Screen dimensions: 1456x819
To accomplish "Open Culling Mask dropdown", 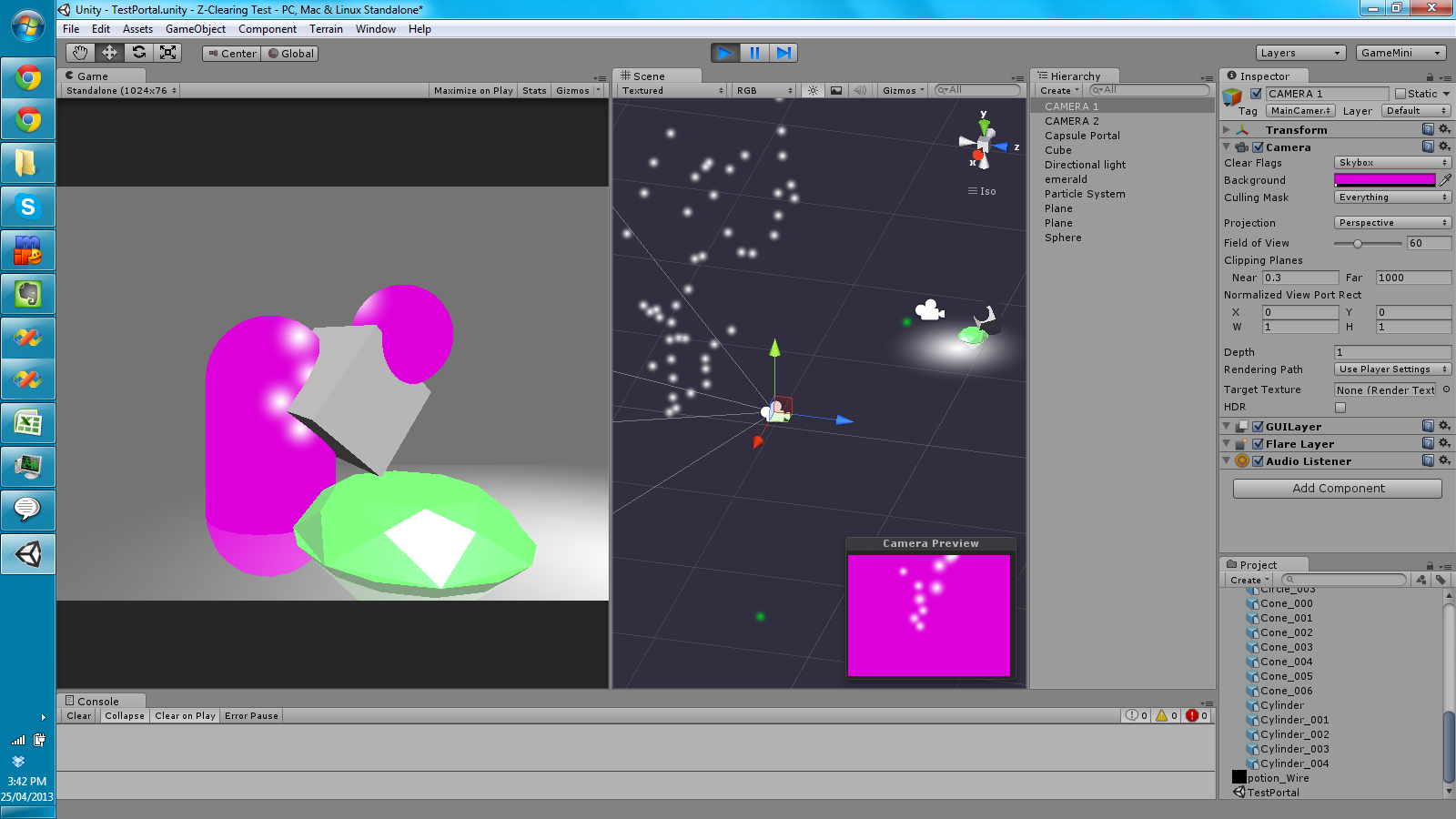I will 1392,197.
